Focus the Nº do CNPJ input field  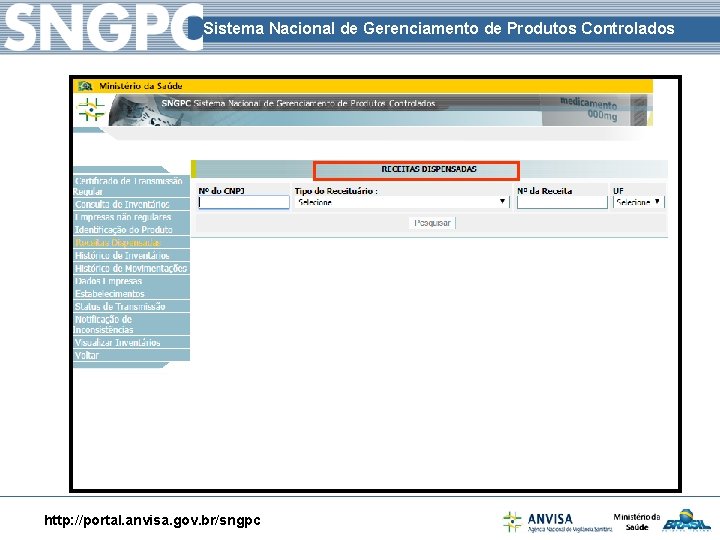pos(244,202)
